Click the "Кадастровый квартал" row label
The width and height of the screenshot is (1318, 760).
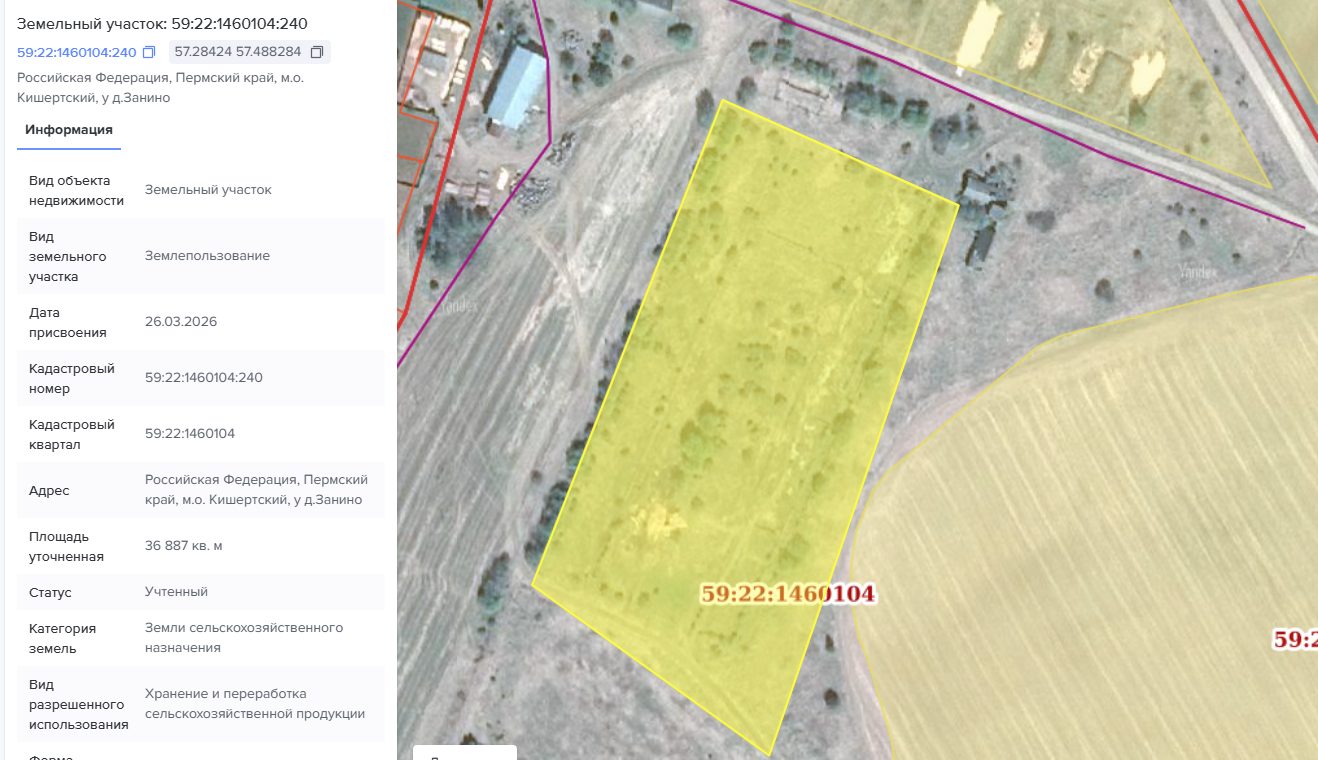(x=72, y=434)
